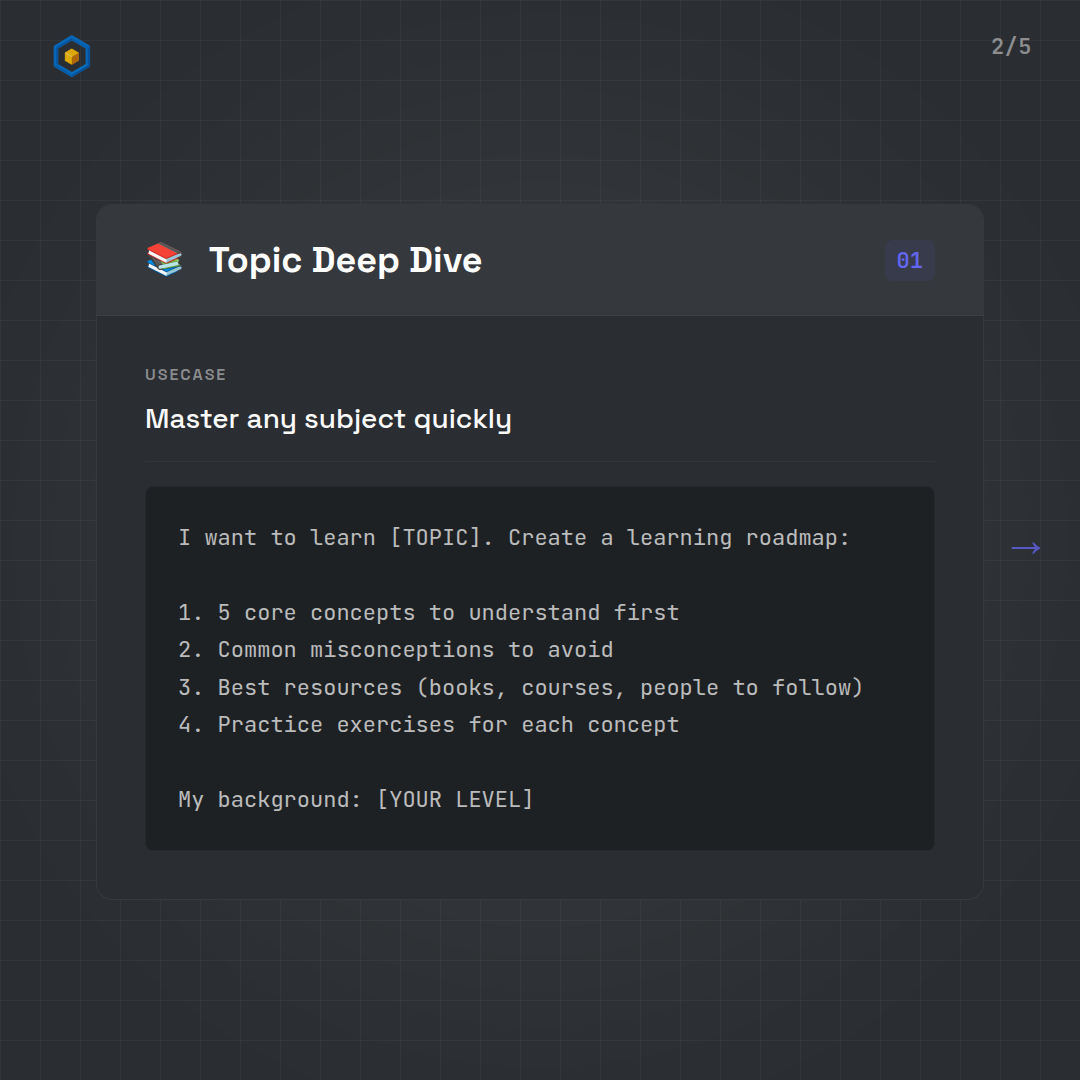Select the 'Practice exercises for each concept' line
This screenshot has height=1080, width=1080.
click(x=429, y=725)
